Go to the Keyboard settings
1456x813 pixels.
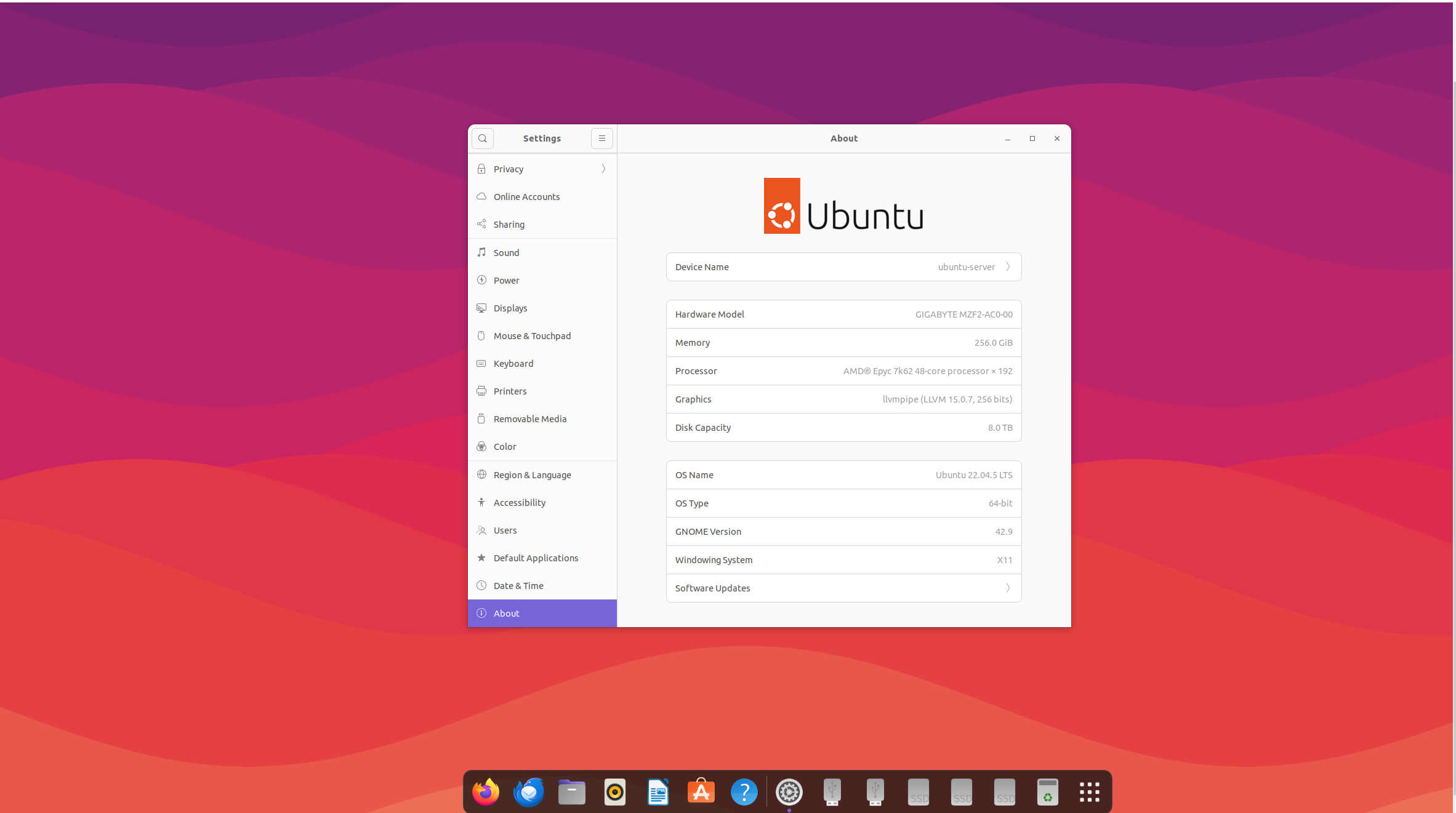[513, 363]
